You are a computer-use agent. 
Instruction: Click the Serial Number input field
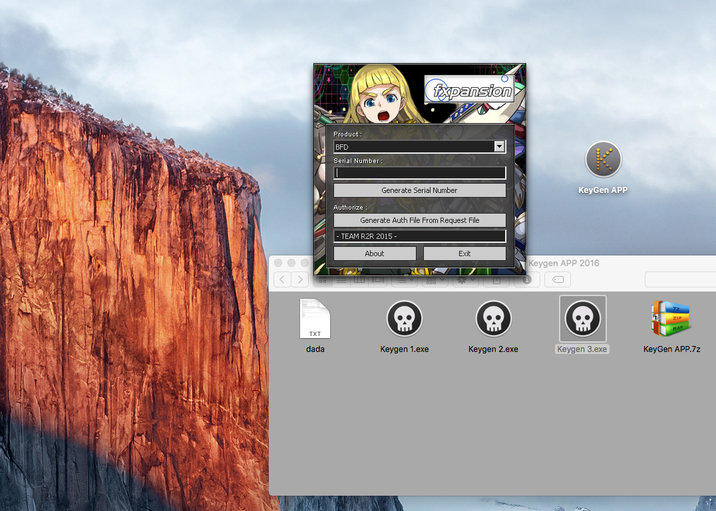(x=420, y=173)
